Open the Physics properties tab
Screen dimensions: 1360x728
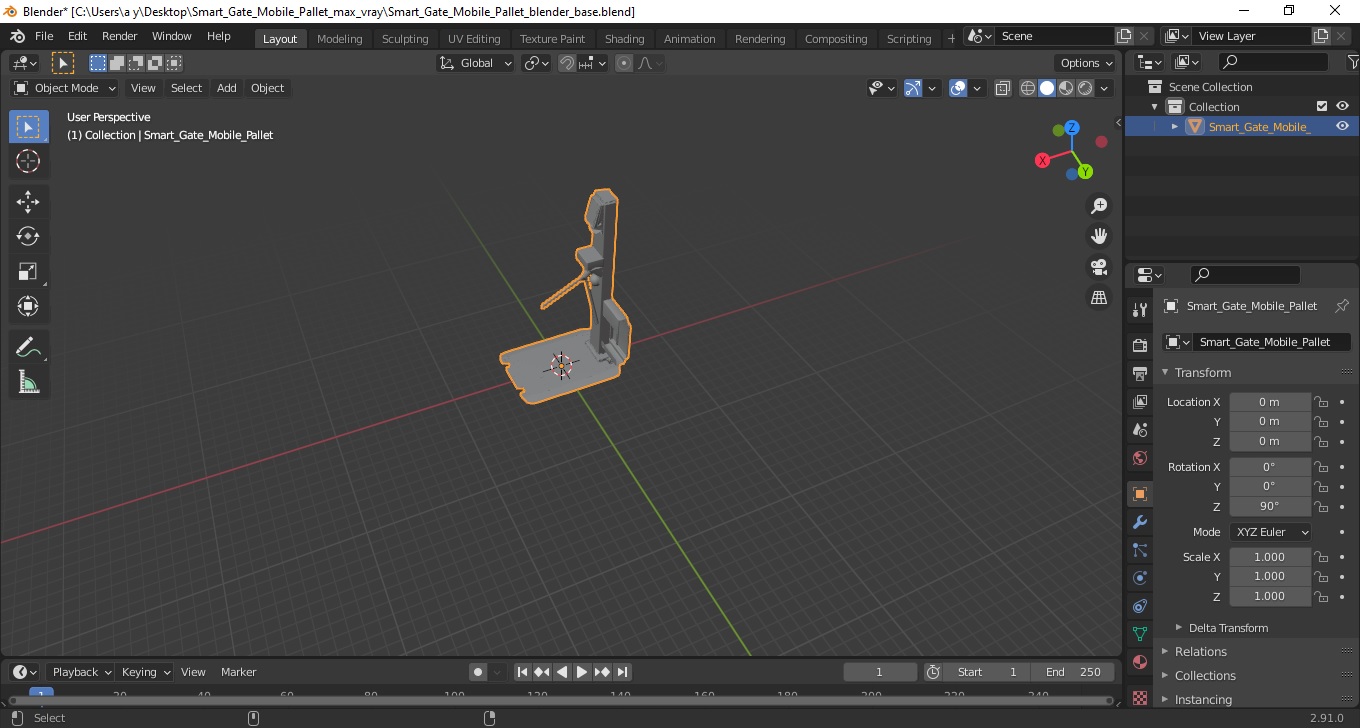pyautogui.click(x=1139, y=578)
